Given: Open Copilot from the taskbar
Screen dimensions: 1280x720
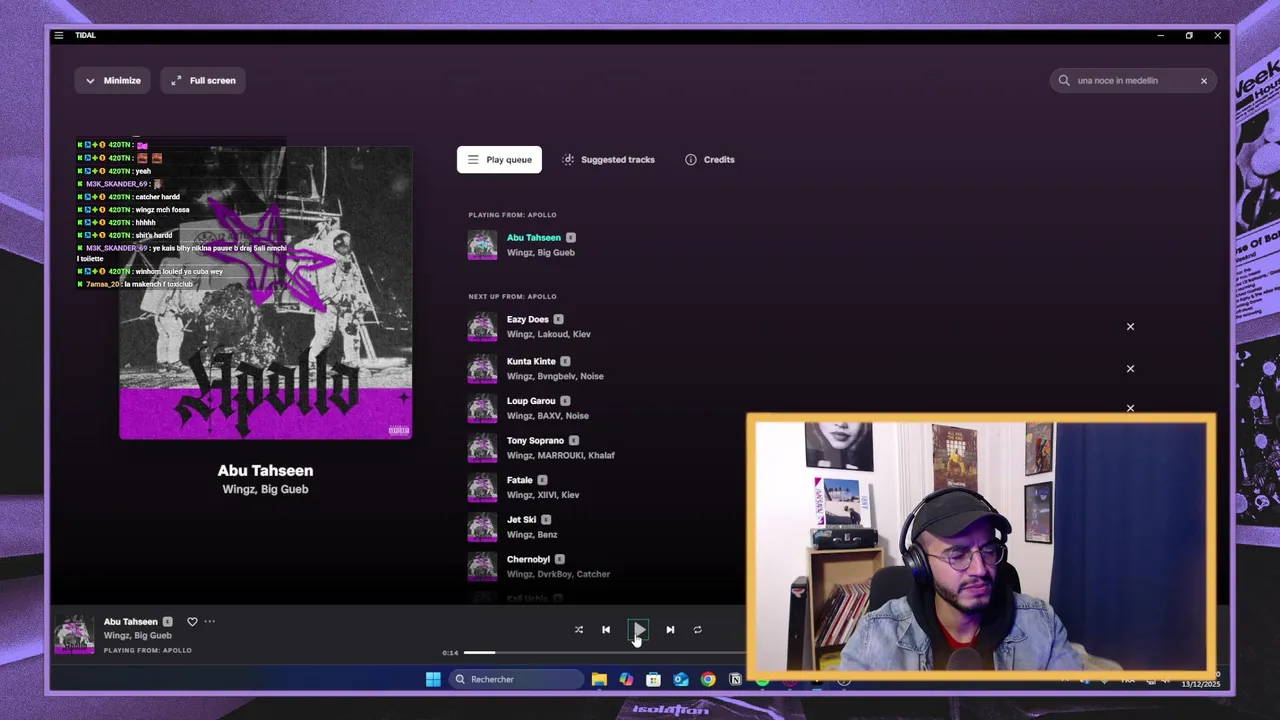Looking at the screenshot, I should 626,680.
